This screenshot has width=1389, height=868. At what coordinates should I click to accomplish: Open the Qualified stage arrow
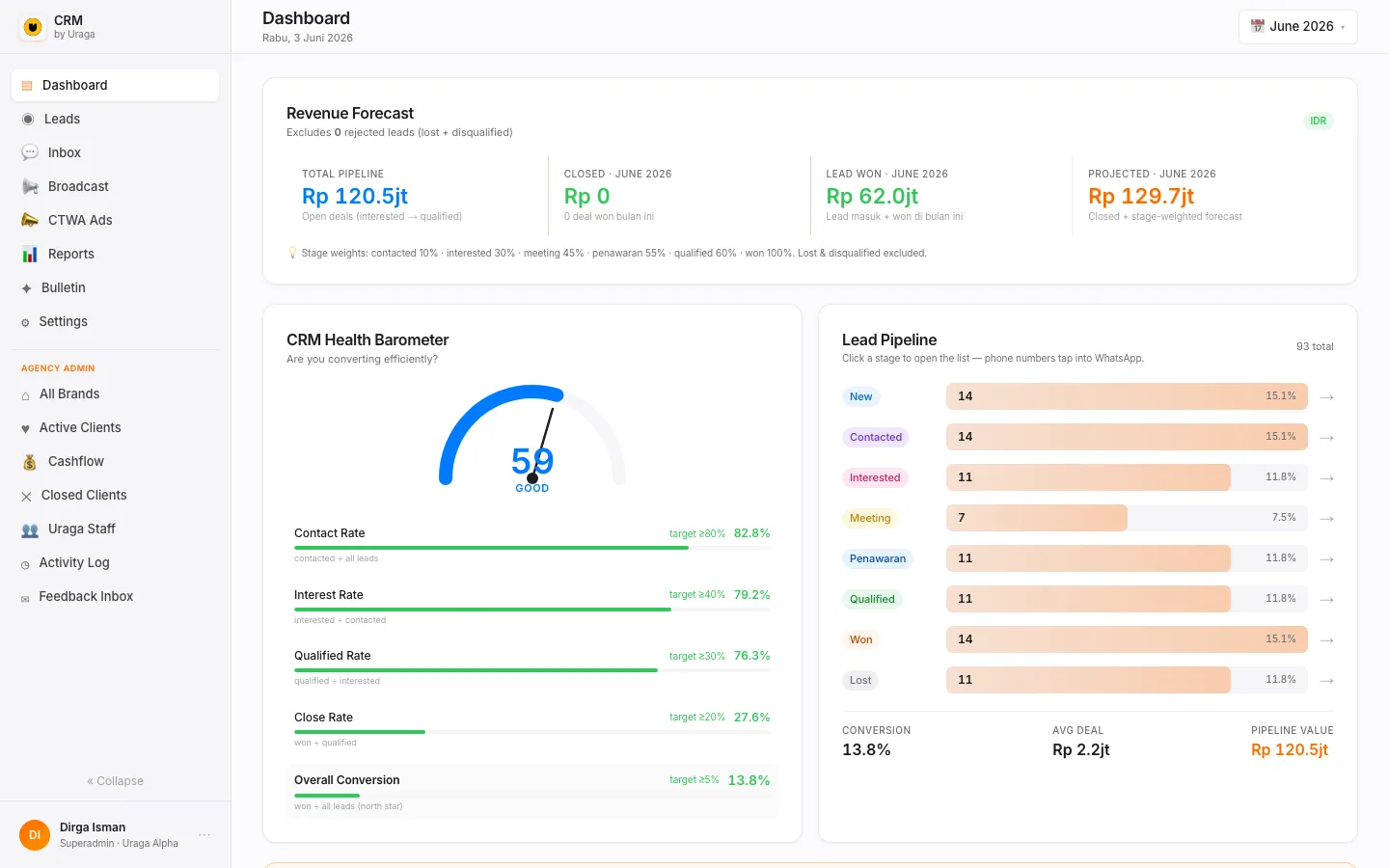point(1326,600)
